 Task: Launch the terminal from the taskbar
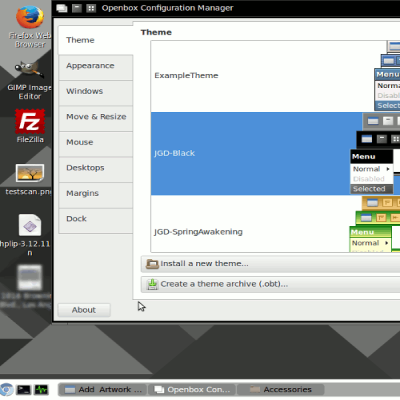24,389
